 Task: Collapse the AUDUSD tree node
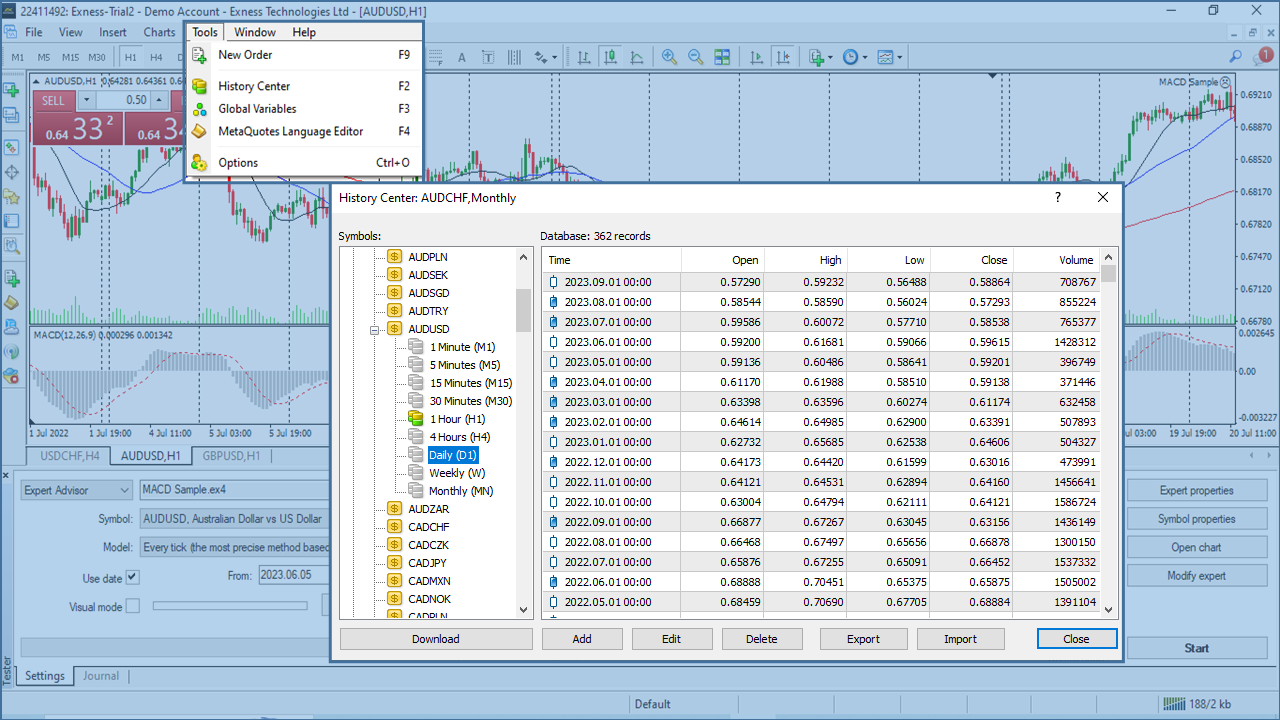pos(376,329)
